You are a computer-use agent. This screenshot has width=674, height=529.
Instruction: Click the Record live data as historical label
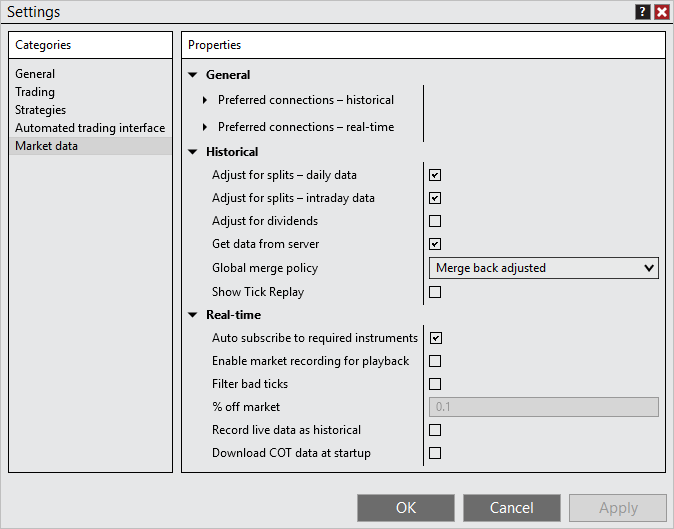tap(286, 430)
